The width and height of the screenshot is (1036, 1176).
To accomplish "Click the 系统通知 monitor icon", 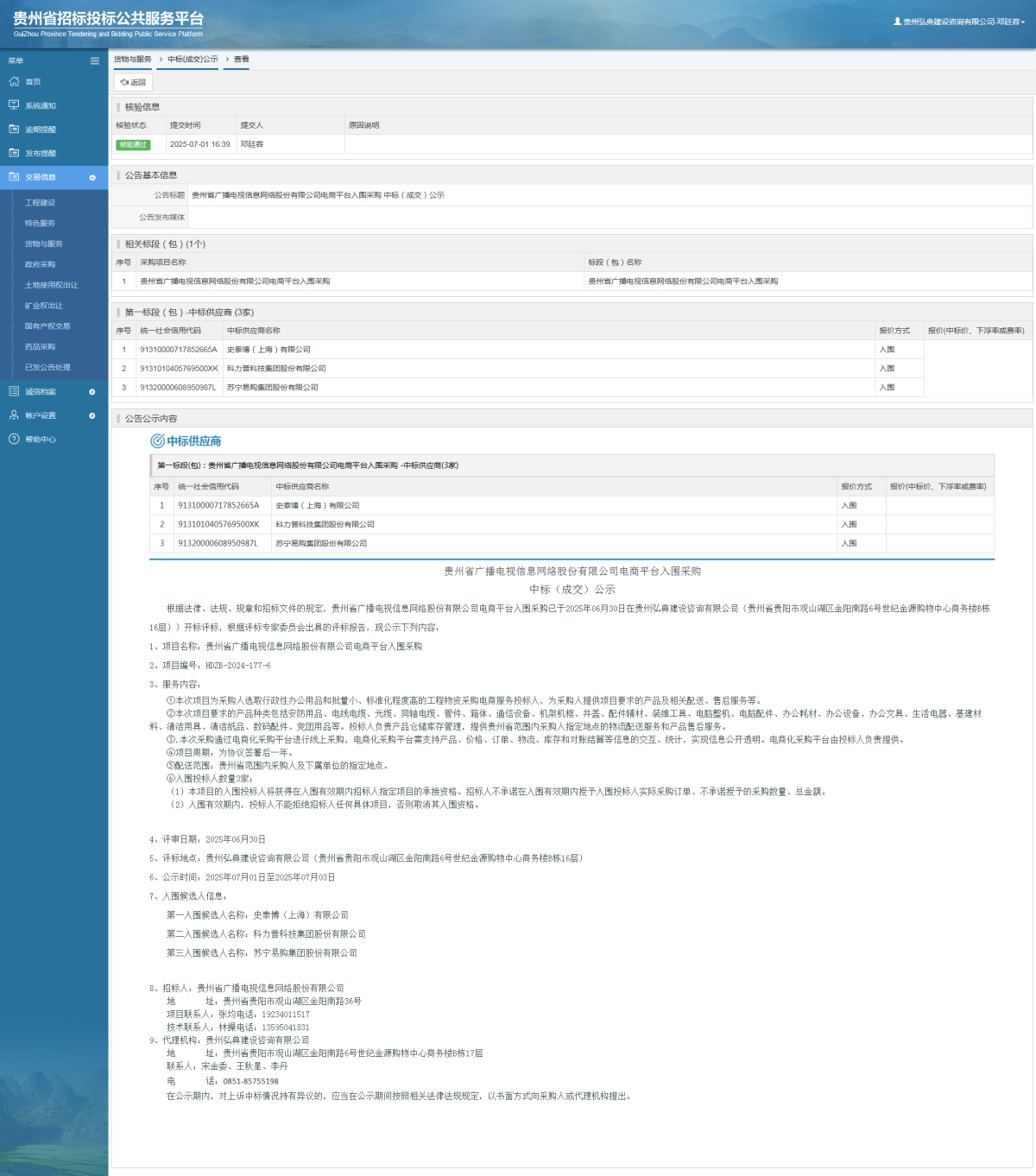I will (14, 105).
